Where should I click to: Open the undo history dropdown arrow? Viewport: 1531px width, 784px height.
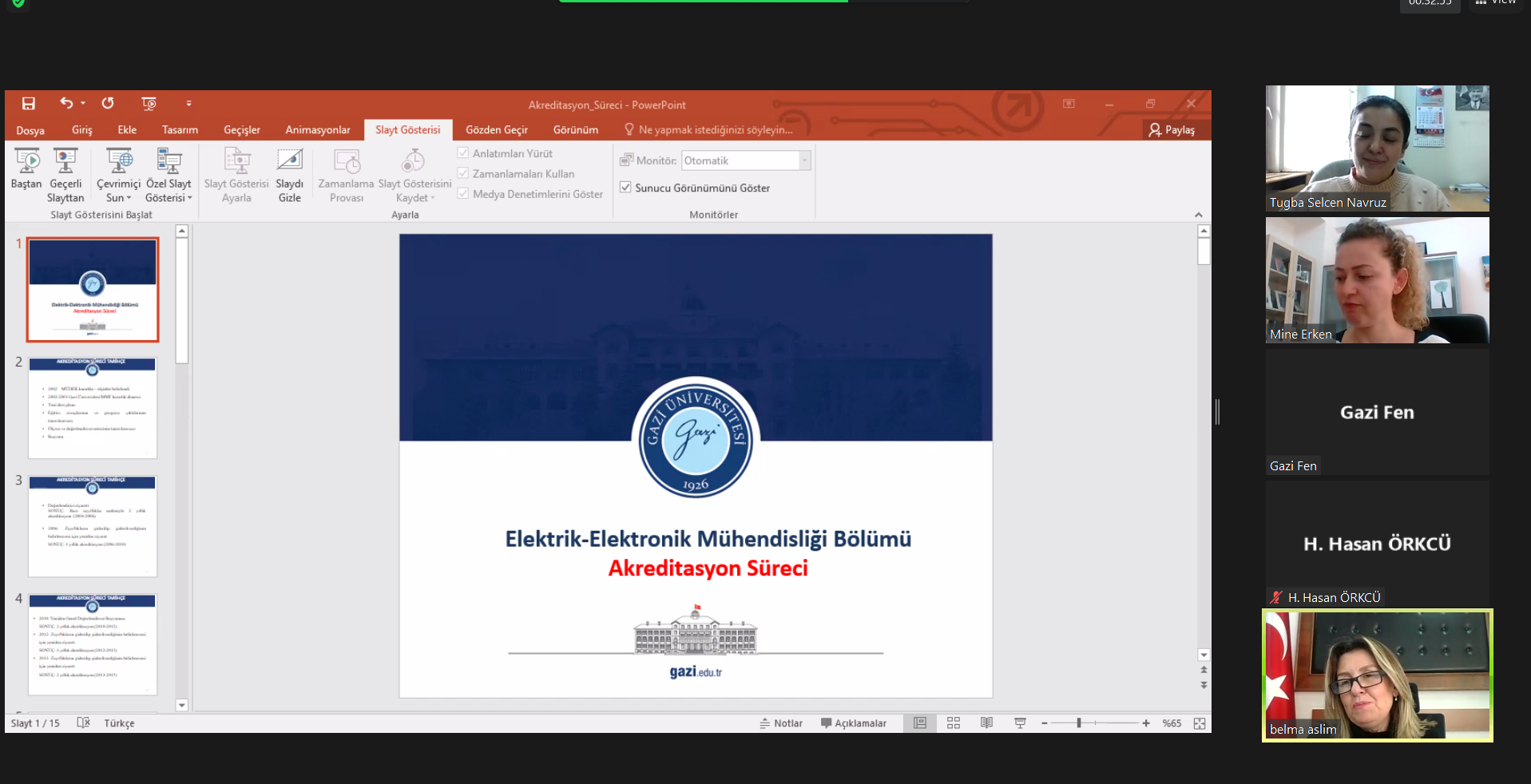(x=83, y=103)
